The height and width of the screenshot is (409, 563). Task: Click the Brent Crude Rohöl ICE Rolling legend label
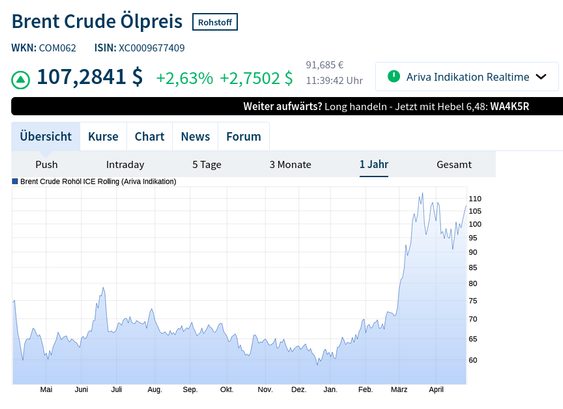(x=98, y=181)
